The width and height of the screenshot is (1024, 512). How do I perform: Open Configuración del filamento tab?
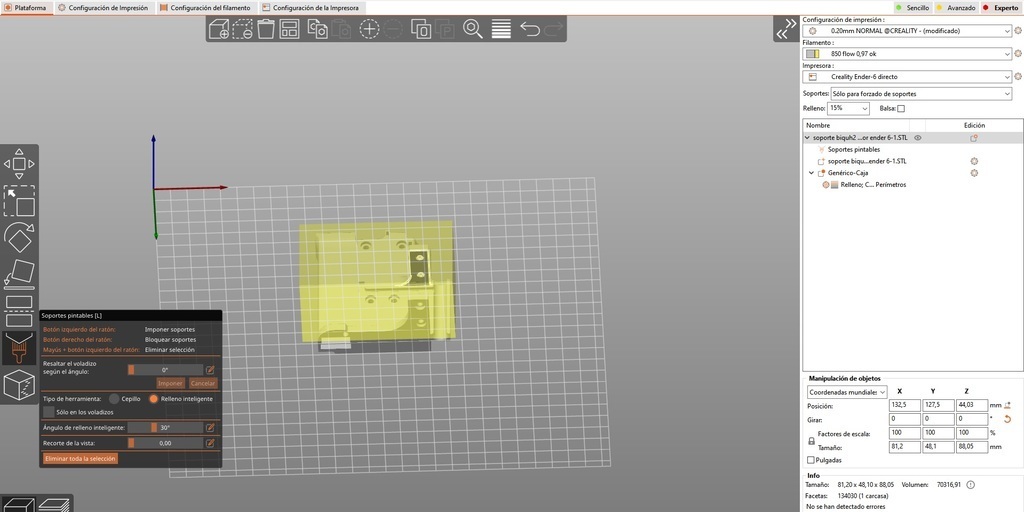[x=206, y=8]
